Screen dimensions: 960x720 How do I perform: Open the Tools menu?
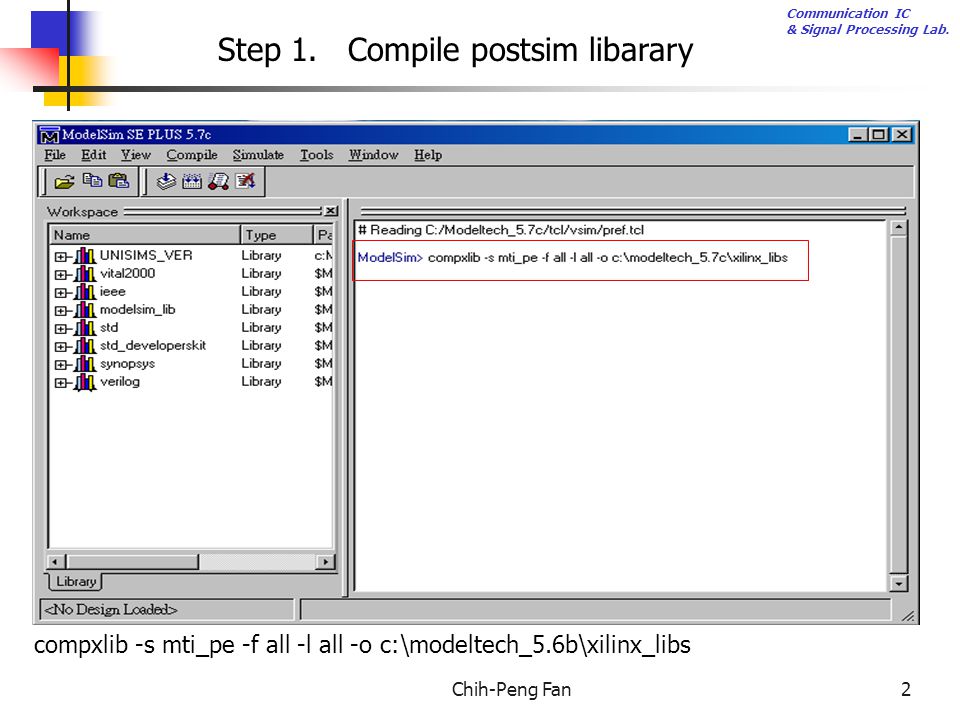click(317, 155)
